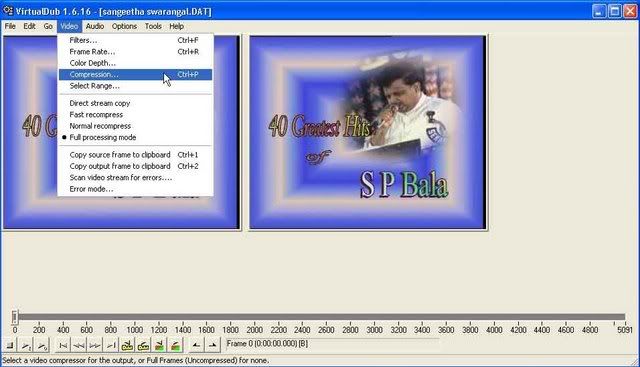The width and height of the screenshot is (640, 367).
Task: Set the selection start mark-in
Action: click(x=196, y=345)
